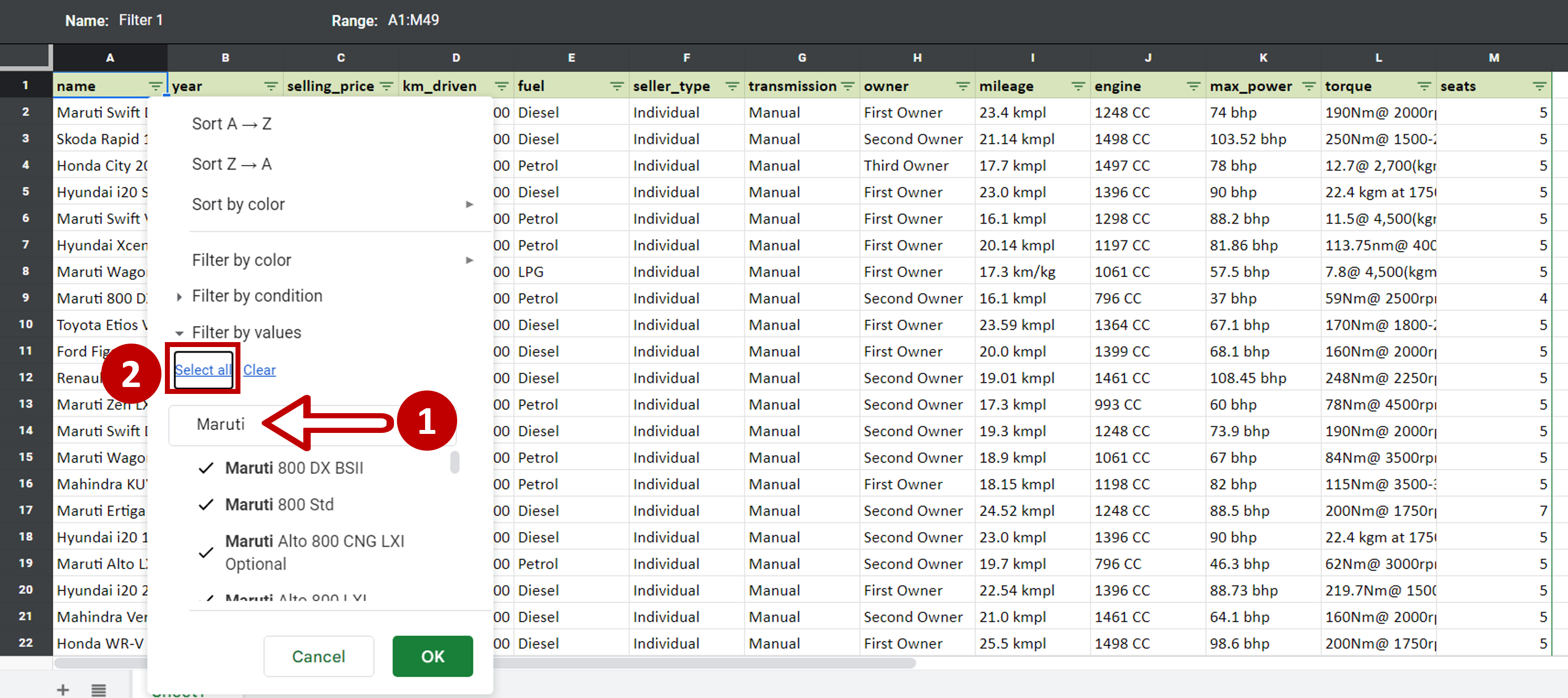Open the filter icon in the engine header
Image resolution: width=1568 pixels, height=698 pixels.
coord(1194,86)
